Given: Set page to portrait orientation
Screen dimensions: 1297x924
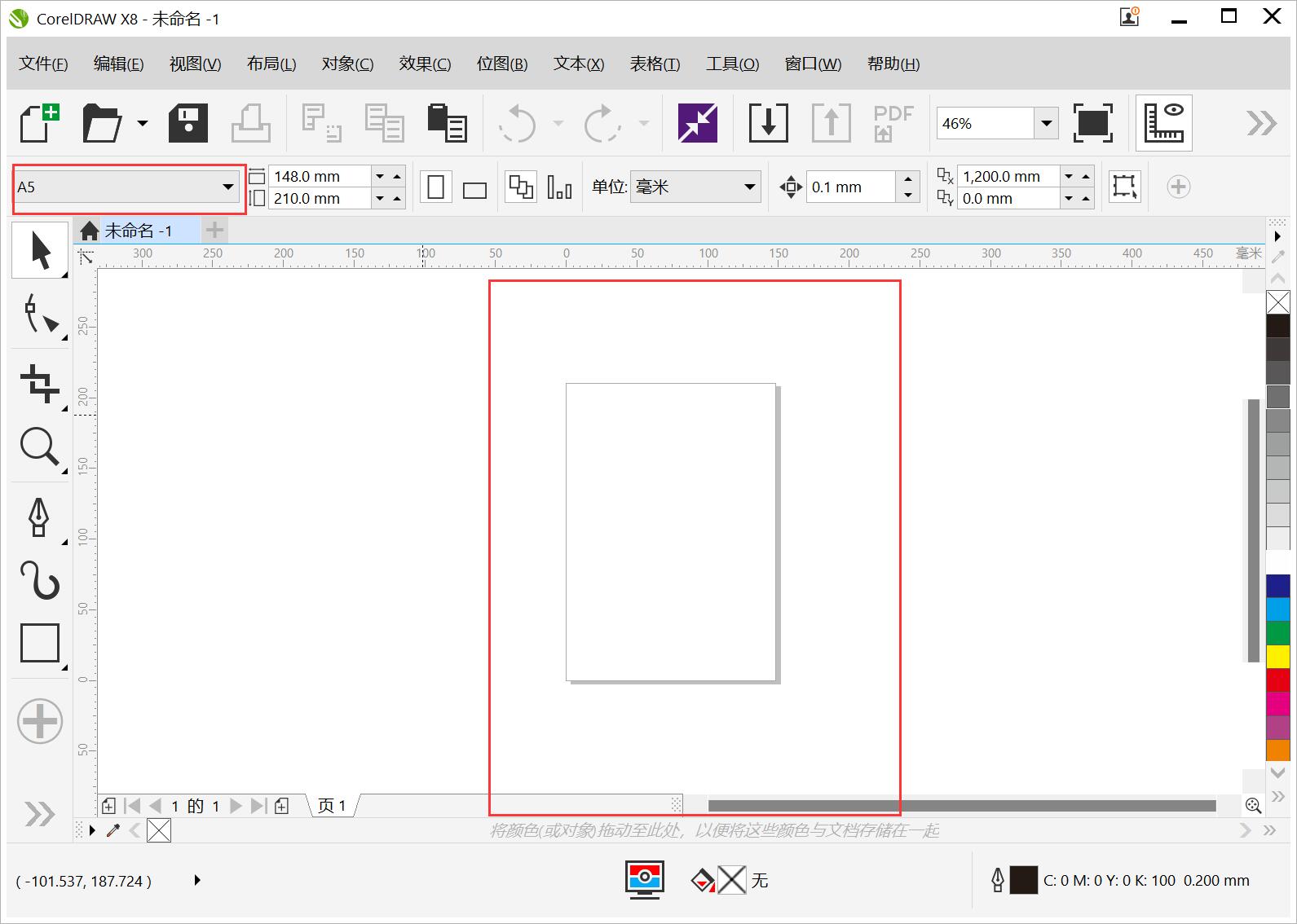Looking at the screenshot, I should tap(436, 187).
